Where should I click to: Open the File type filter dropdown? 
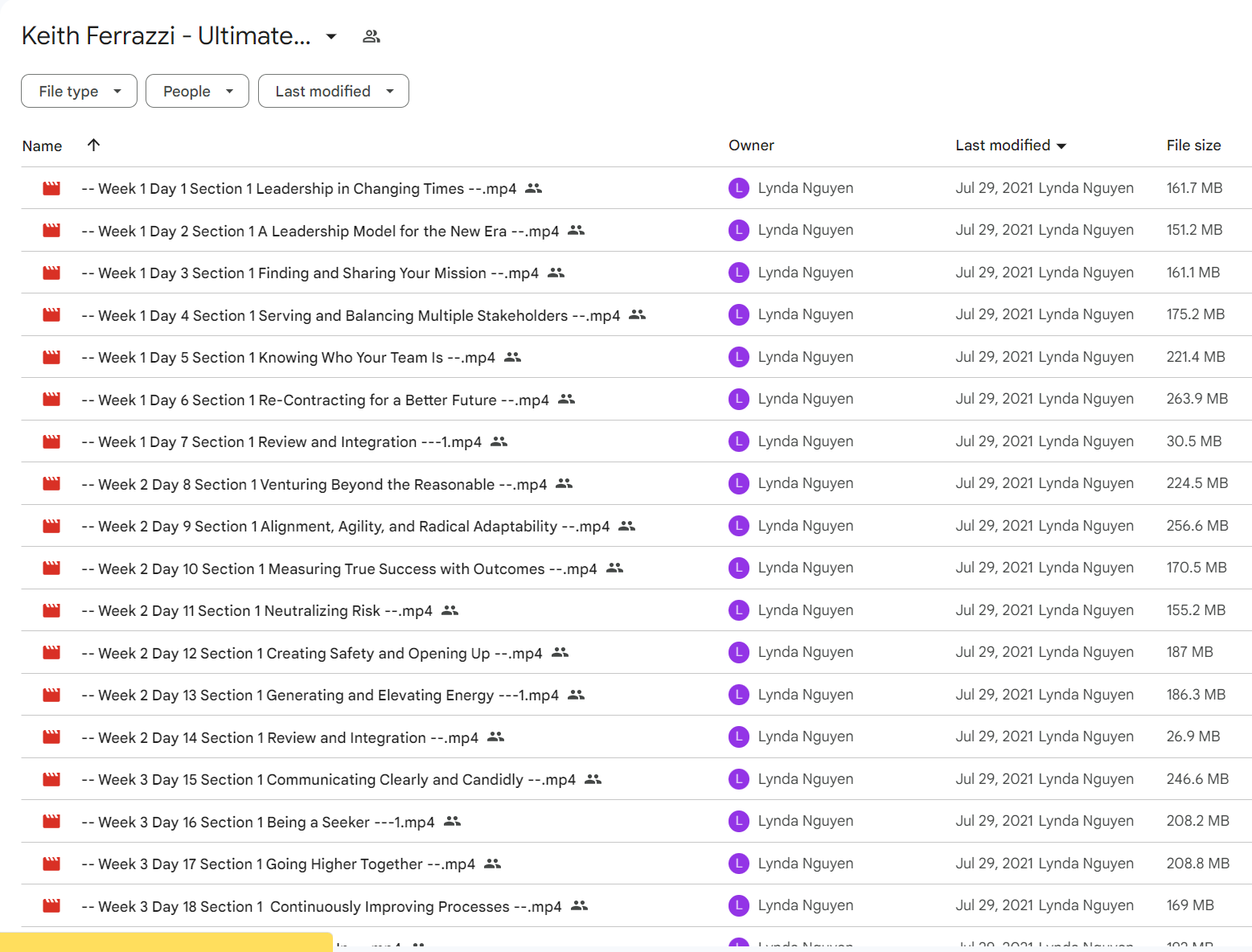pos(79,91)
